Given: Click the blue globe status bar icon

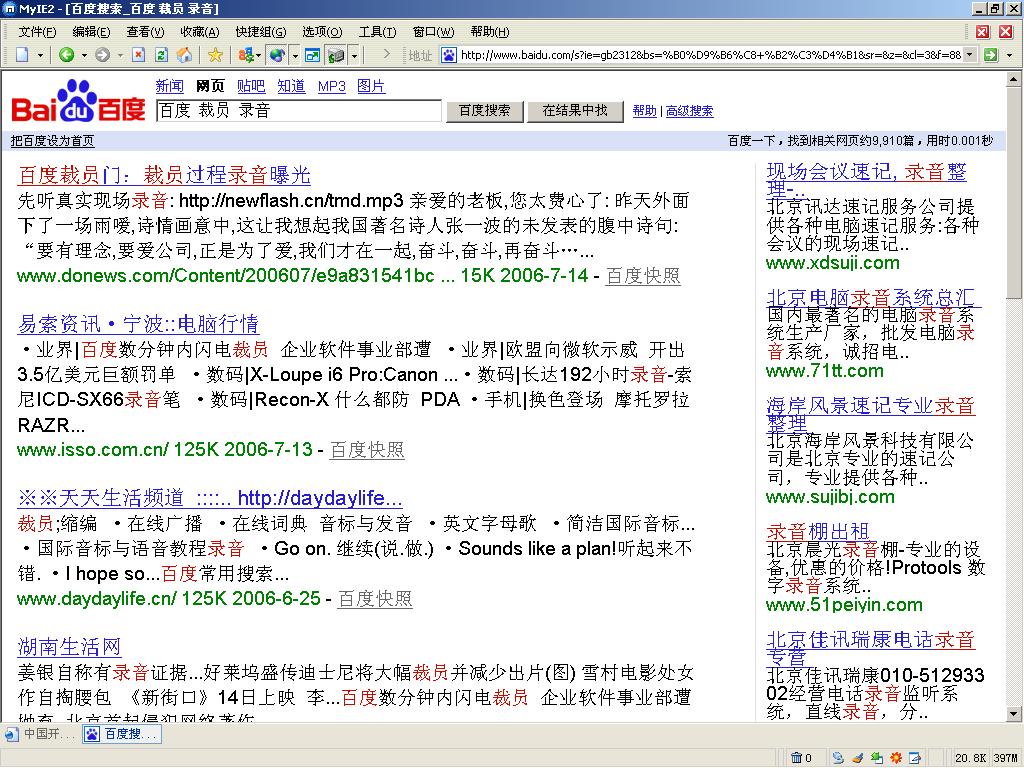Looking at the screenshot, I should click(x=838, y=758).
